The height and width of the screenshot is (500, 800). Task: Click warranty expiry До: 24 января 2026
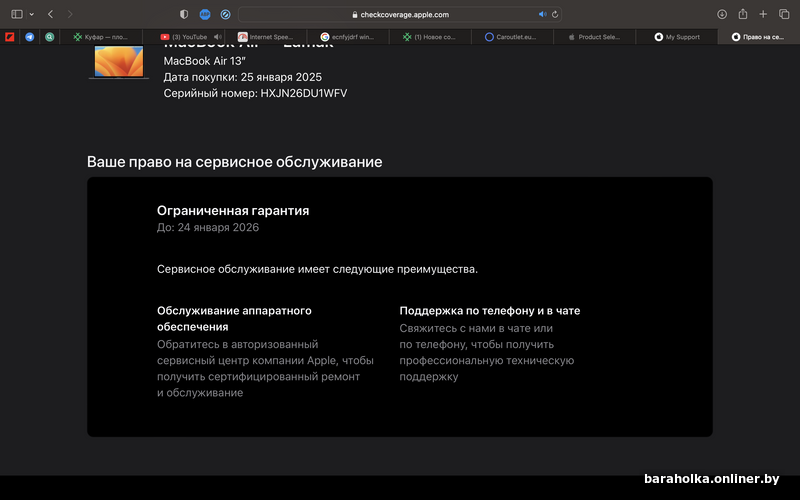pos(208,228)
